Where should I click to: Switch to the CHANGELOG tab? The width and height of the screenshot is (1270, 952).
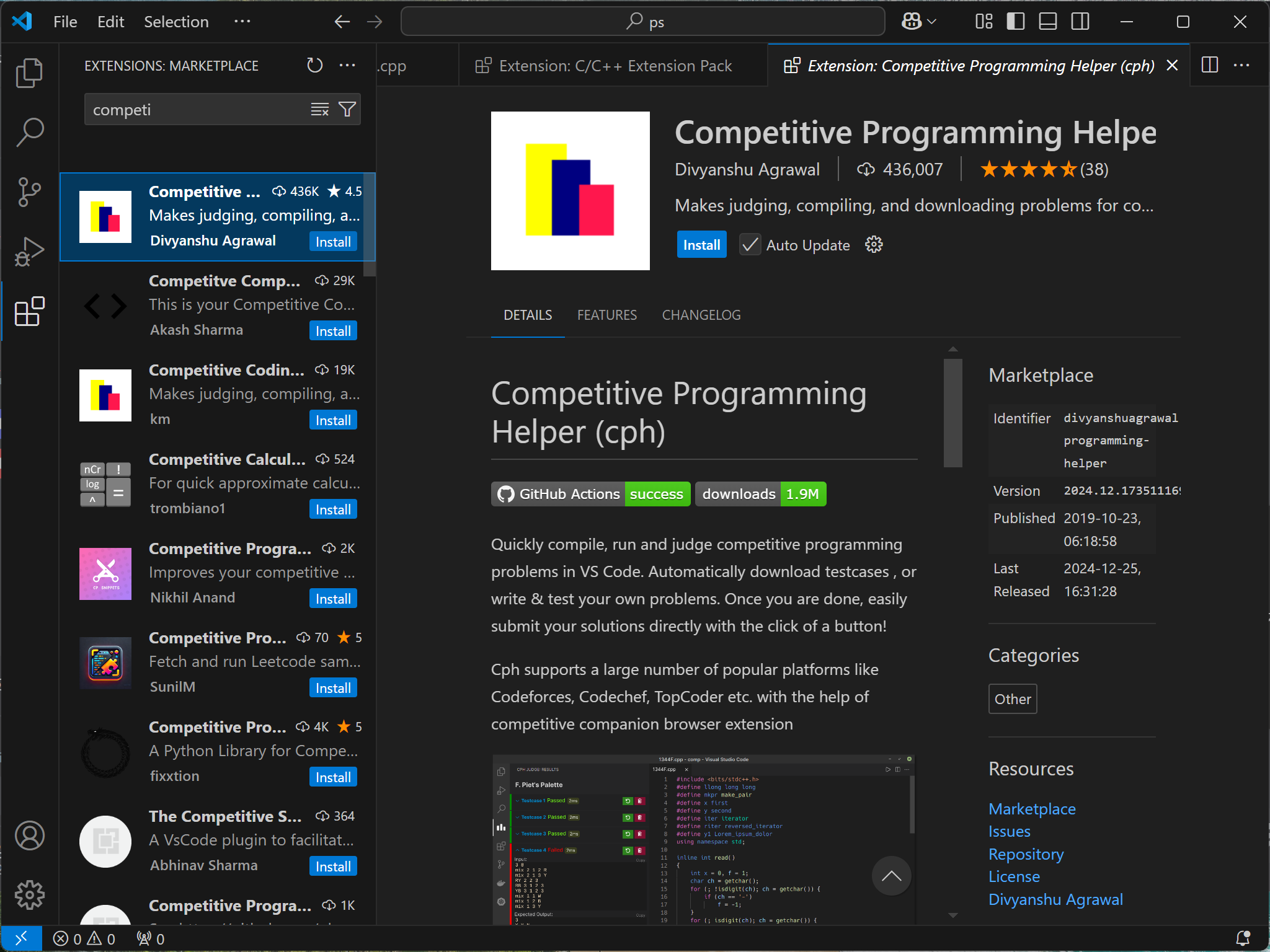coord(701,315)
